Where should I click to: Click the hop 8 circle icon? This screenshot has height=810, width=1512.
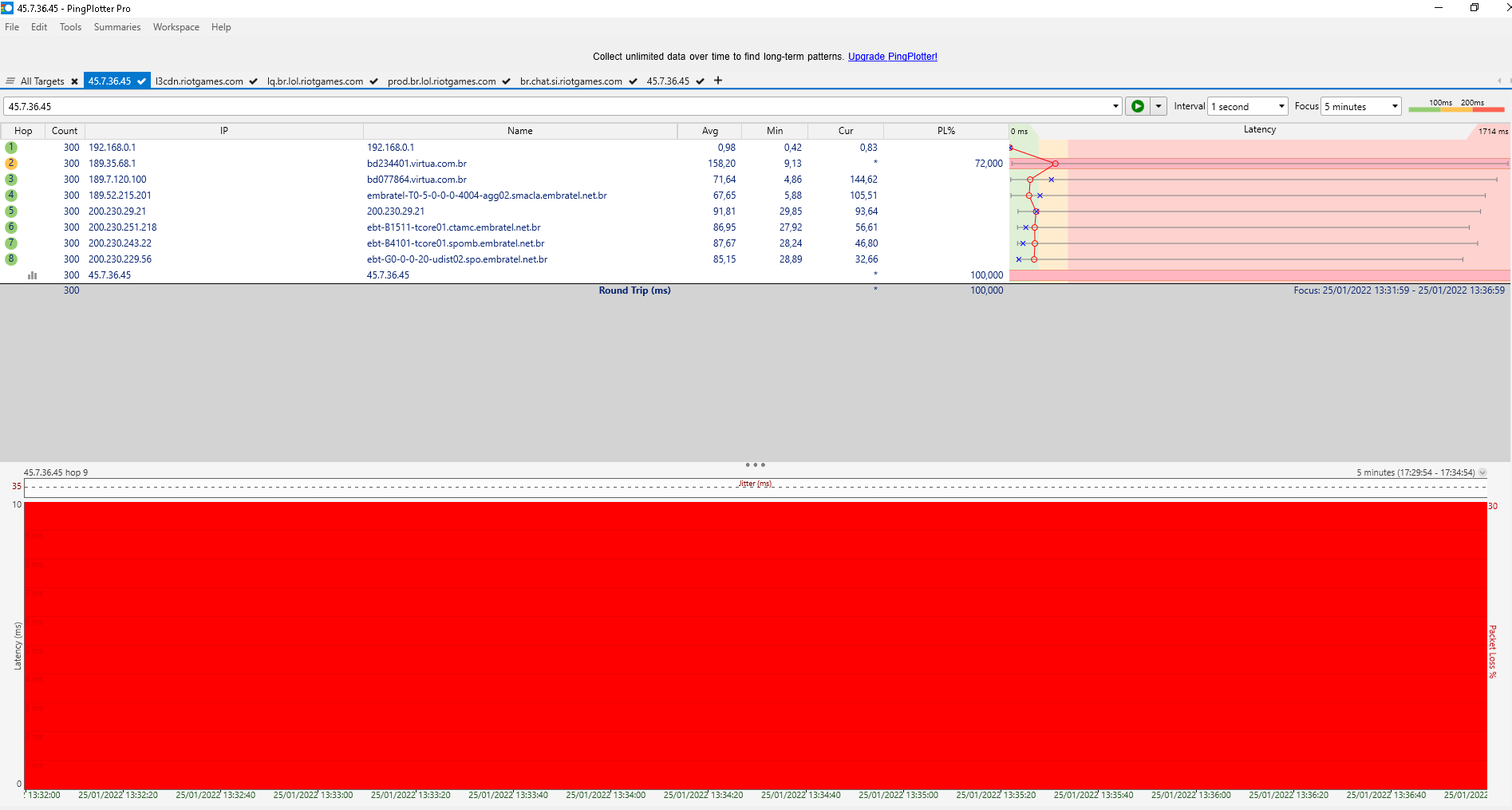point(11,259)
